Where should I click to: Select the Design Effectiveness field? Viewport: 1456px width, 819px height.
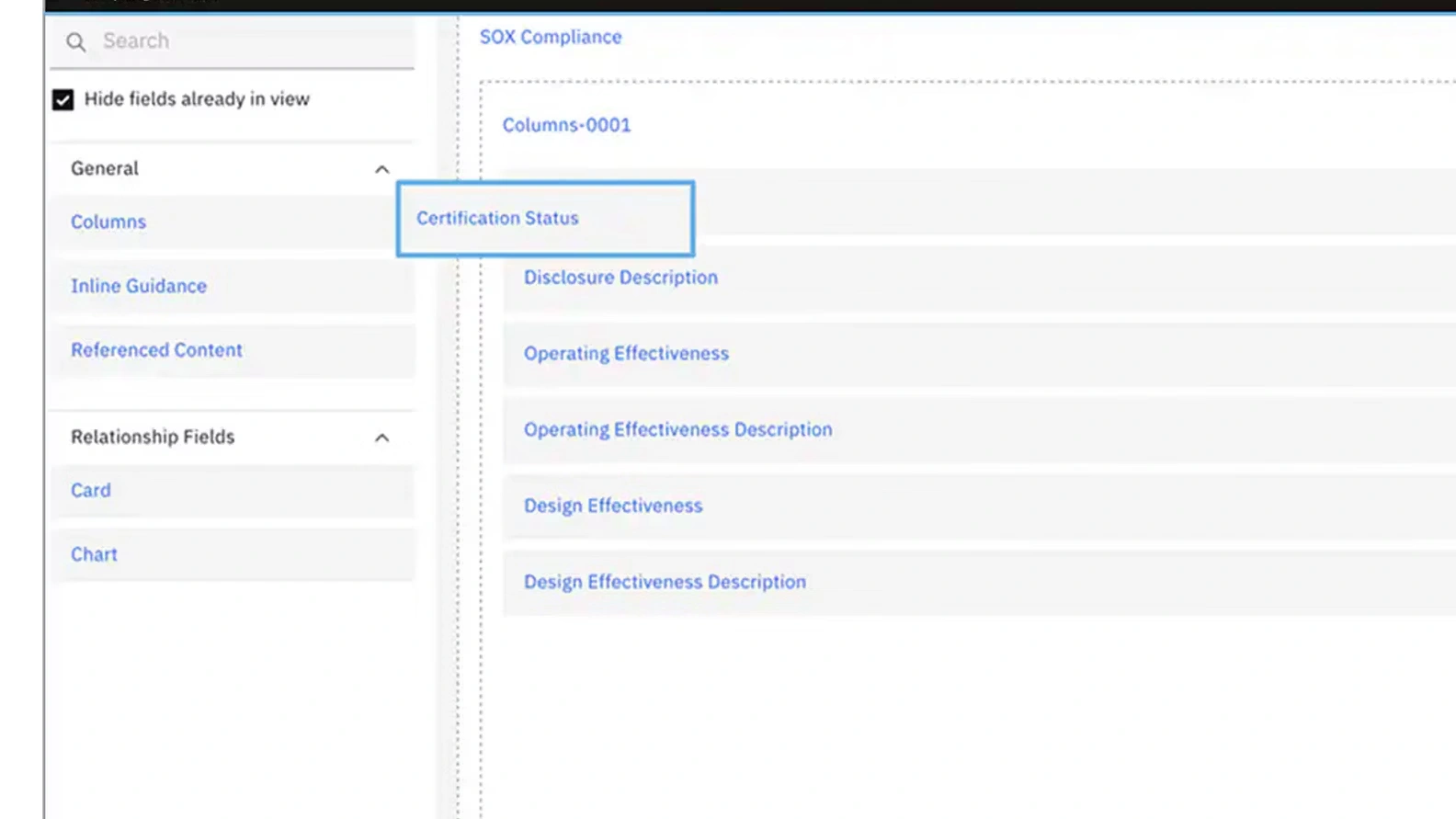click(613, 506)
